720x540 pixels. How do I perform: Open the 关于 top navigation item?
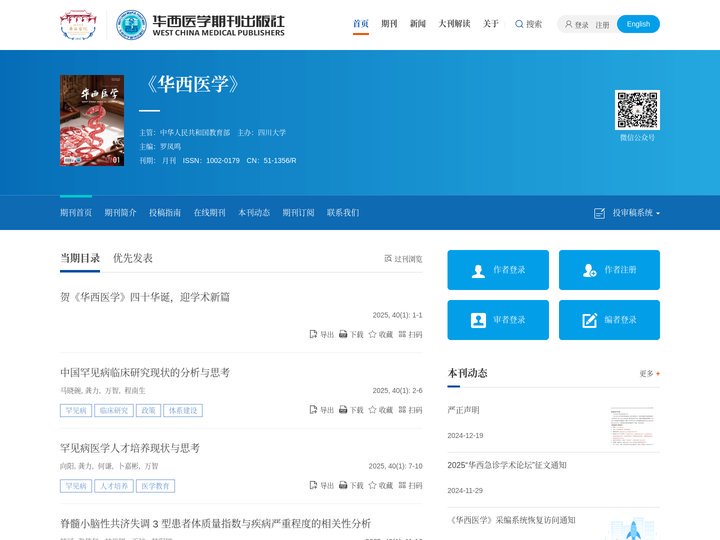pos(490,23)
